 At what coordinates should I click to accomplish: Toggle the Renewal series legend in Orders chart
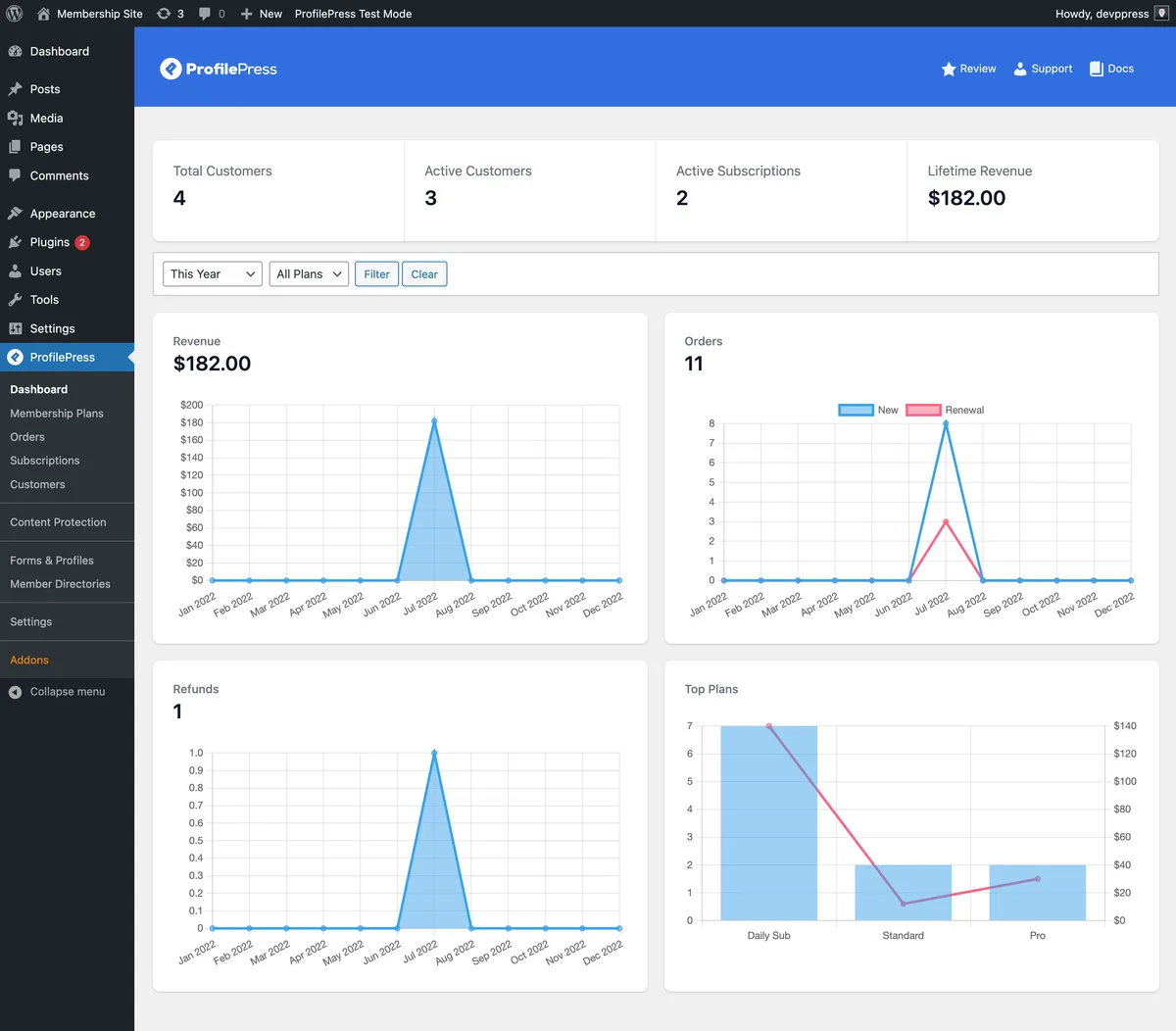pos(945,410)
